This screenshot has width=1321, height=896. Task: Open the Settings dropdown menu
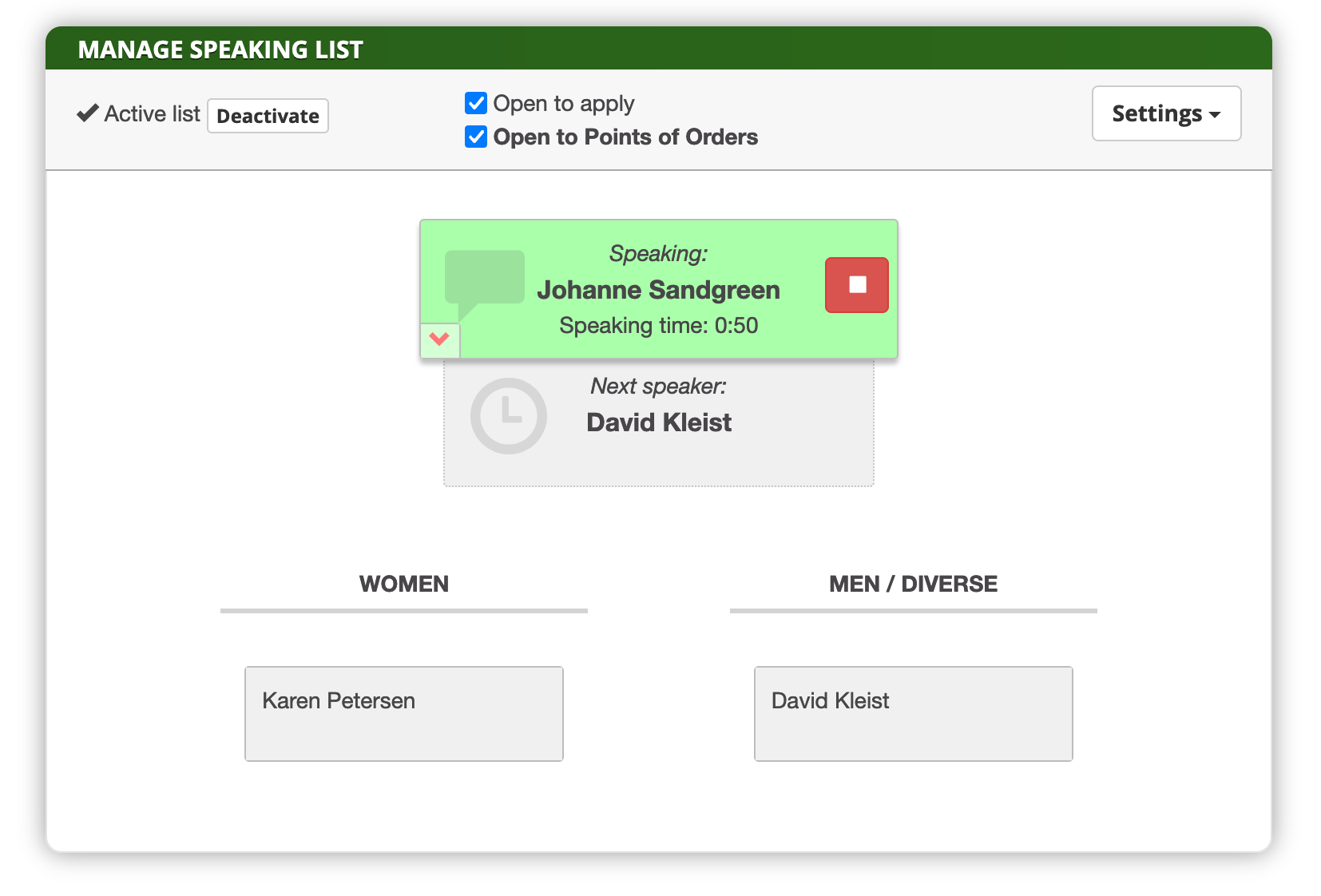coord(1165,113)
